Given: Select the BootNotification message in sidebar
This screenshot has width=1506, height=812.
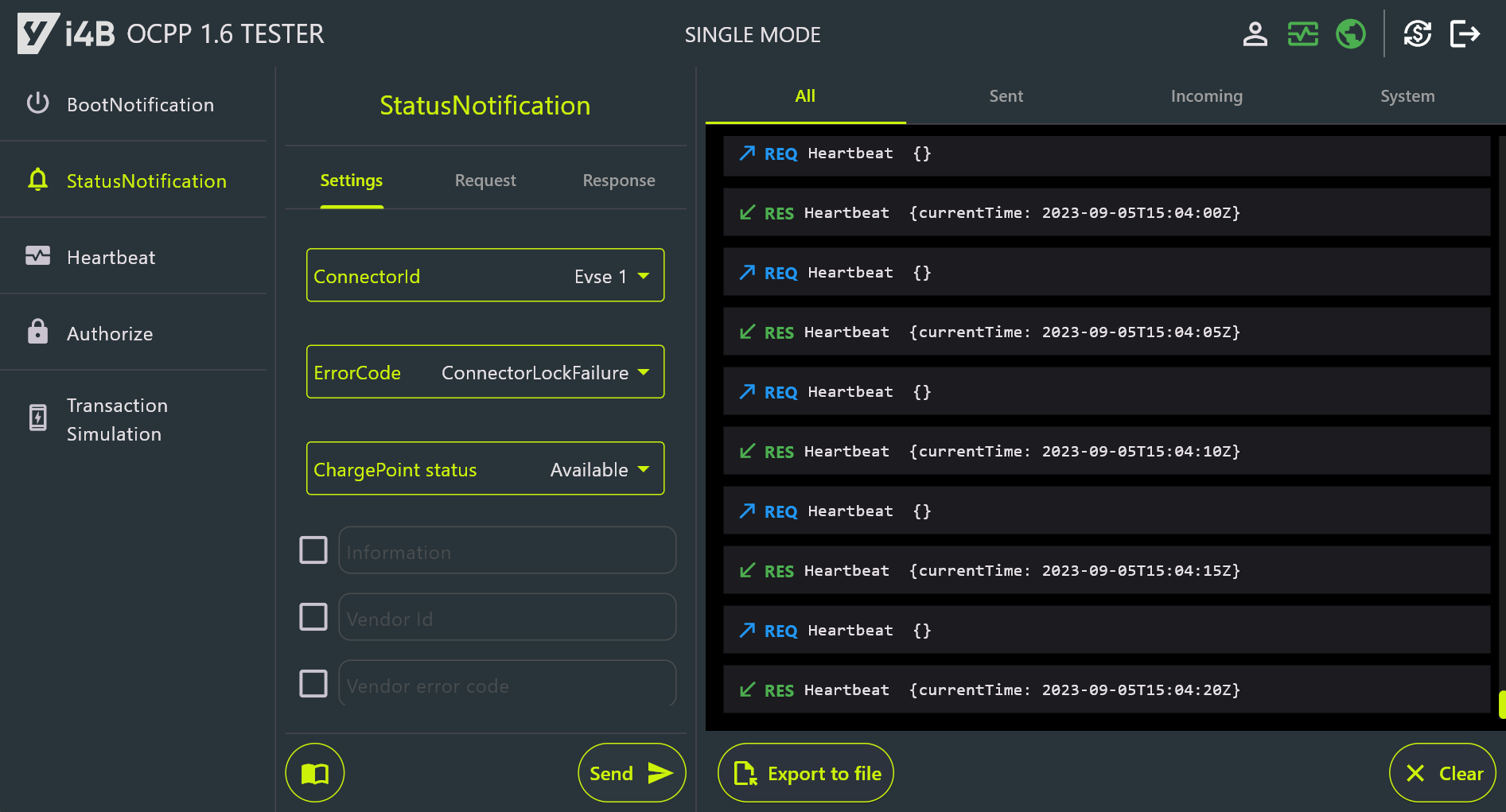Looking at the screenshot, I should pos(140,104).
